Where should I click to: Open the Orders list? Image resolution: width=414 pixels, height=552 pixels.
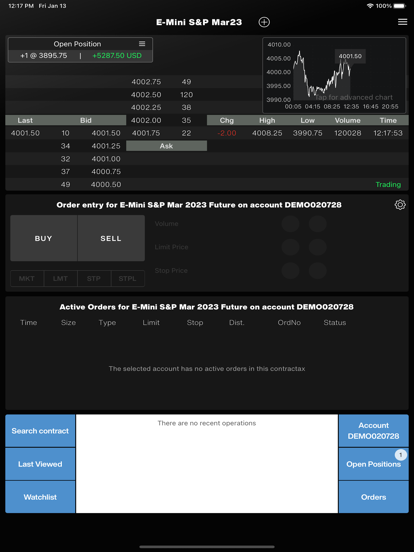coord(374,497)
